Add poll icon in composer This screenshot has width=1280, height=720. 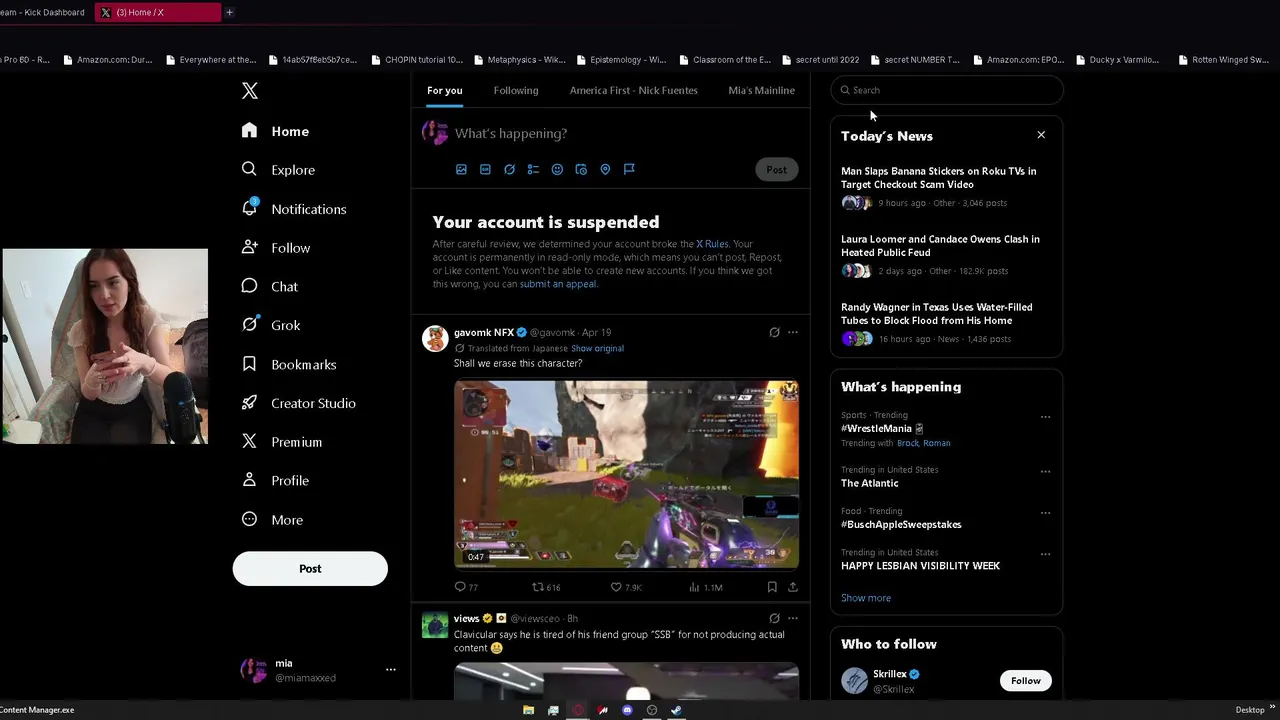pyautogui.click(x=533, y=170)
